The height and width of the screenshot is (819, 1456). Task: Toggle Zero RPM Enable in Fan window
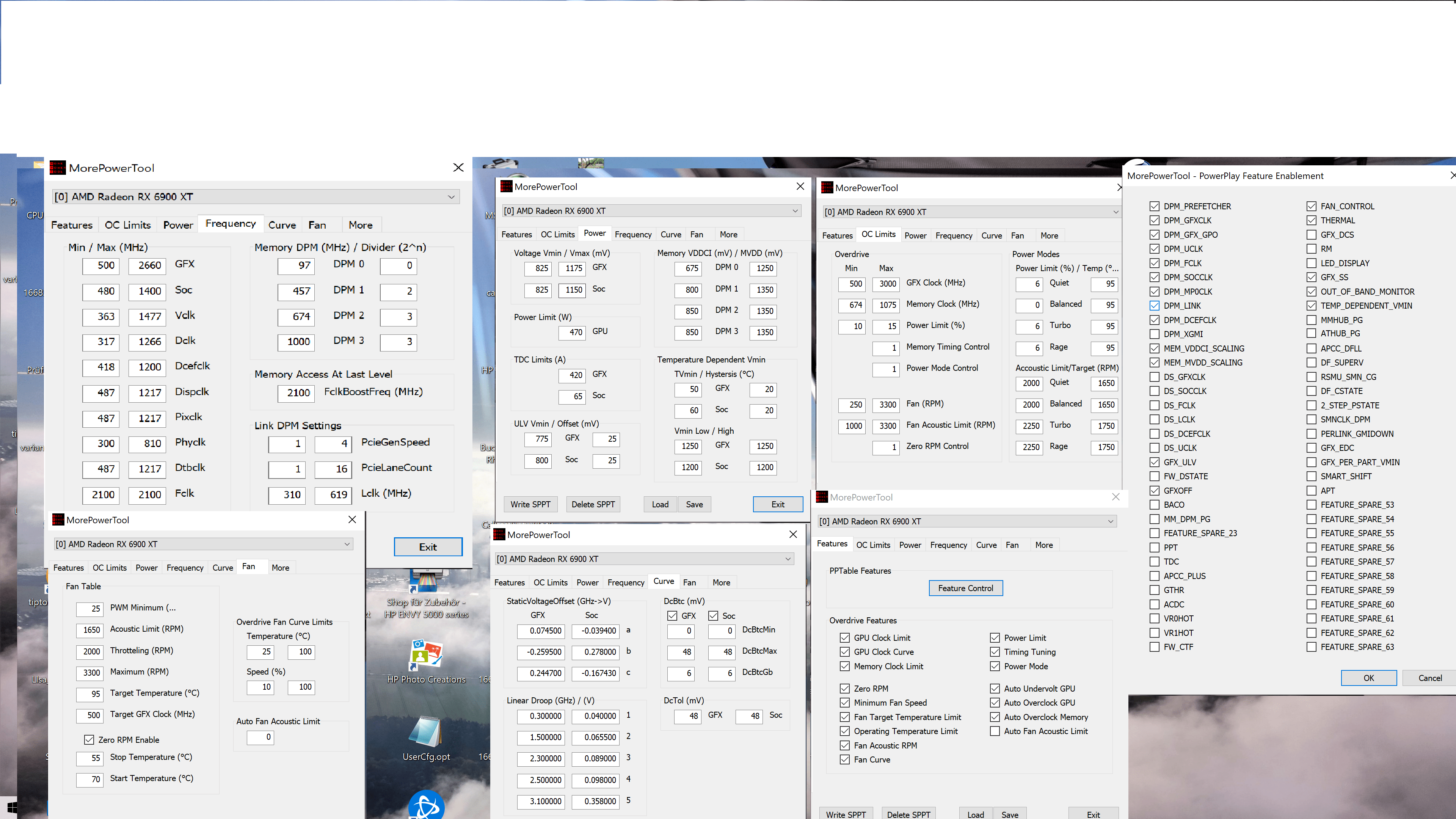(x=89, y=740)
